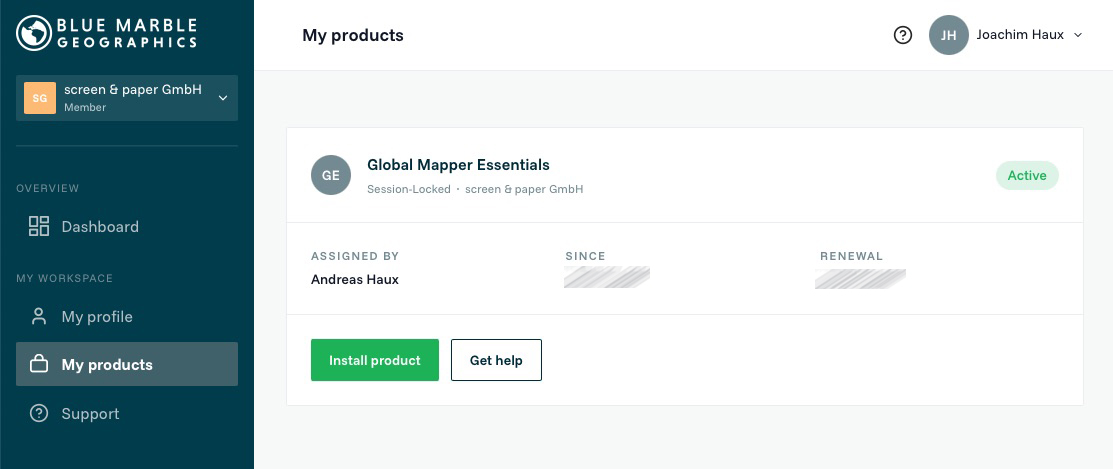
Task: Click the GE product avatar
Action: [331, 175]
